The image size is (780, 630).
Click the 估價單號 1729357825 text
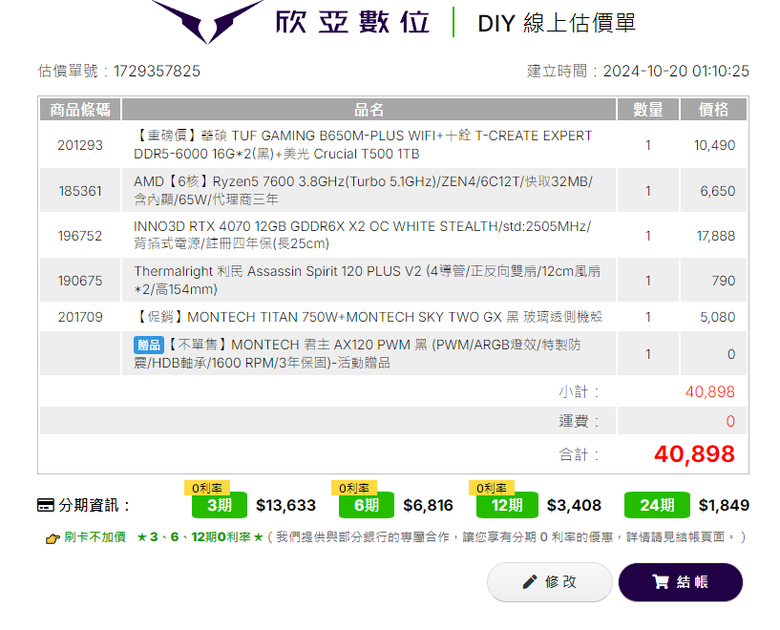(x=119, y=71)
